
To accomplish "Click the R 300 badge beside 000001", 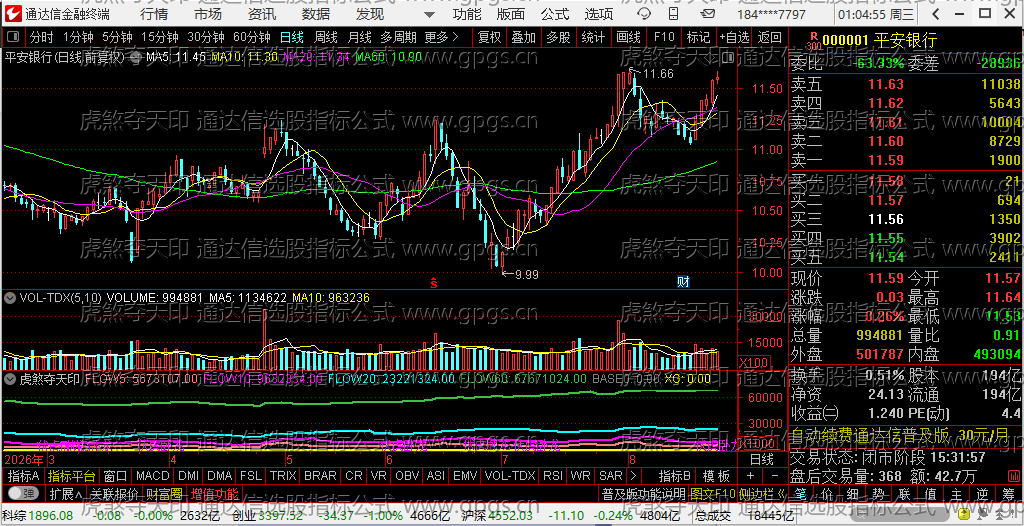I will (813, 41).
